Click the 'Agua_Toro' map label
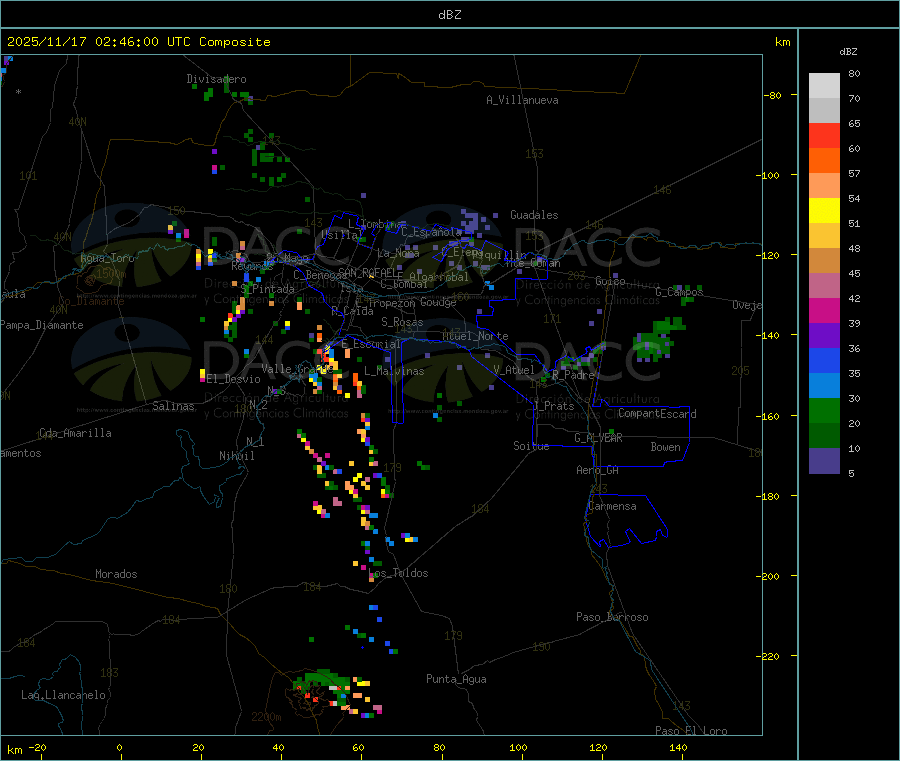The image size is (900, 761). click(x=107, y=258)
